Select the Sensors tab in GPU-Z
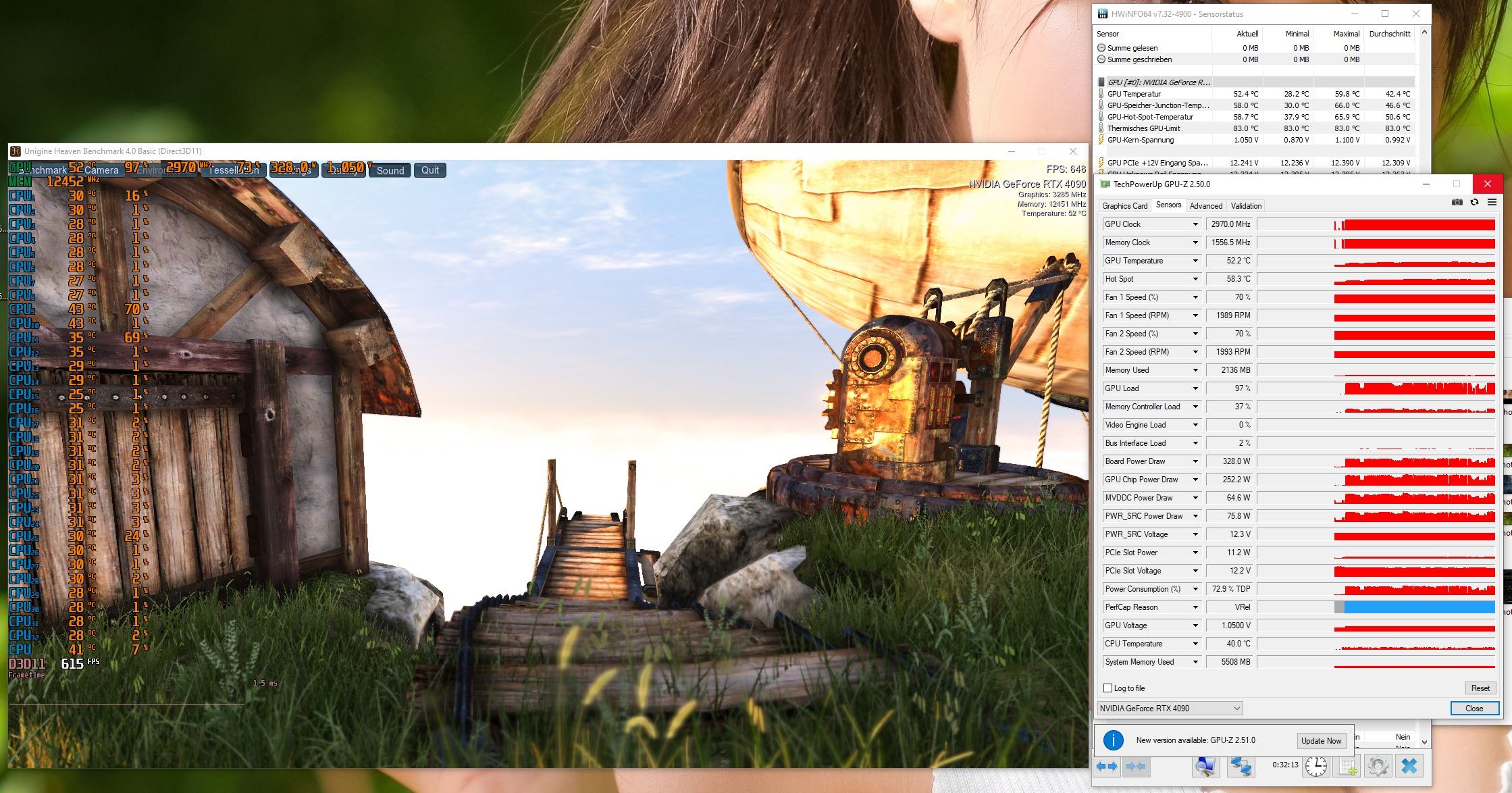 point(1168,205)
